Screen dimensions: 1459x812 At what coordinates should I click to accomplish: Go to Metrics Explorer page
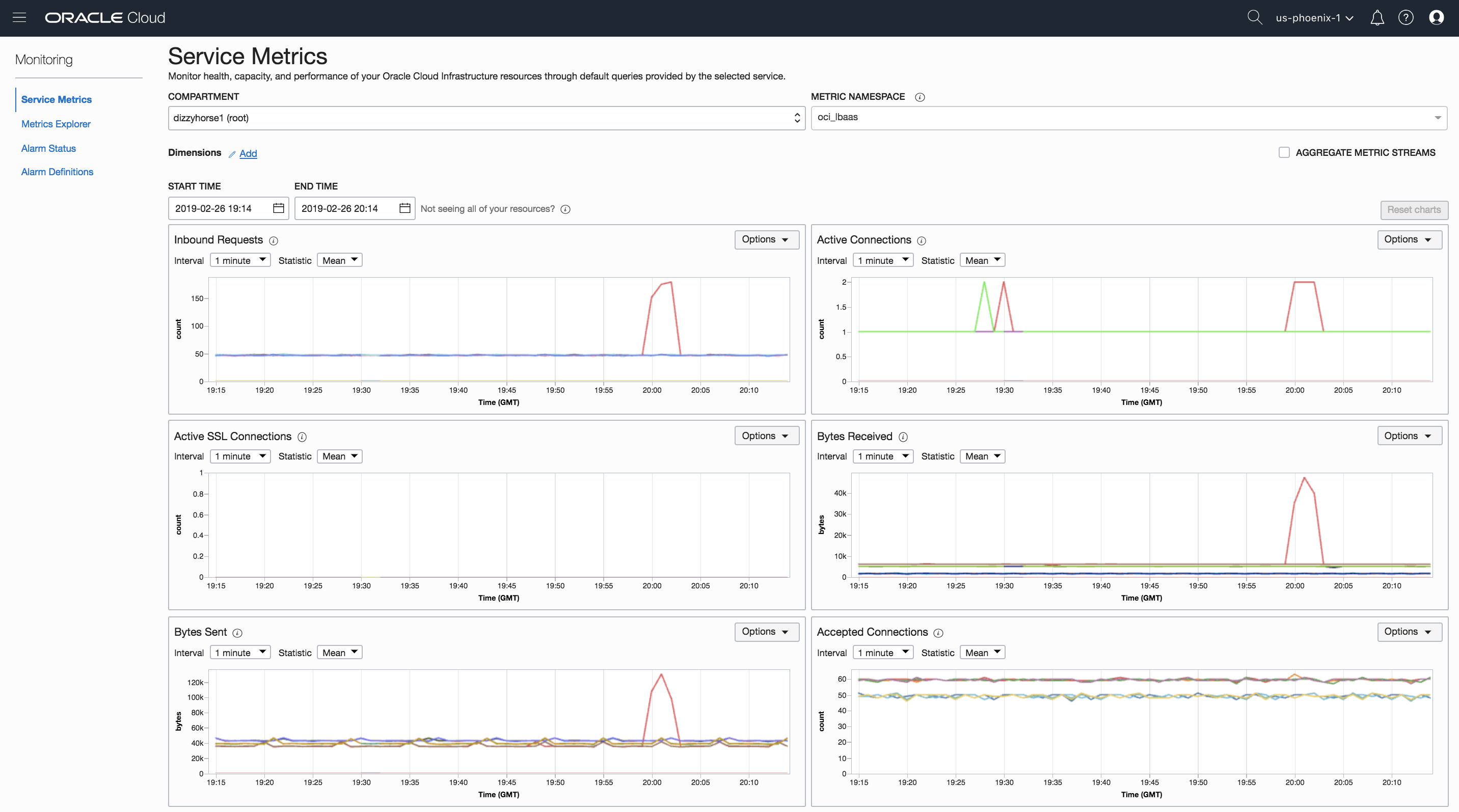[56, 124]
